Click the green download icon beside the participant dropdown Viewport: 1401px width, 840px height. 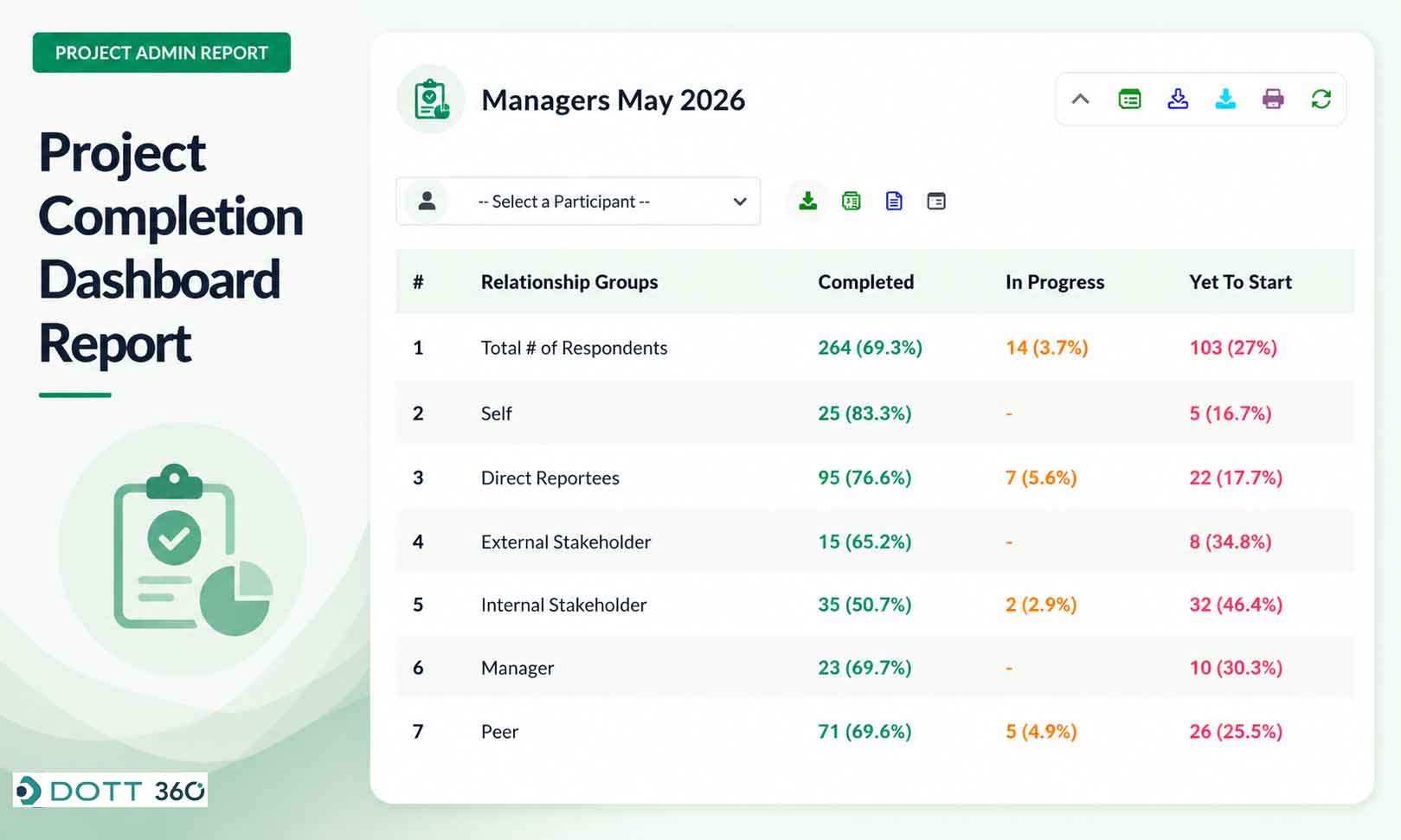point(807,201)
